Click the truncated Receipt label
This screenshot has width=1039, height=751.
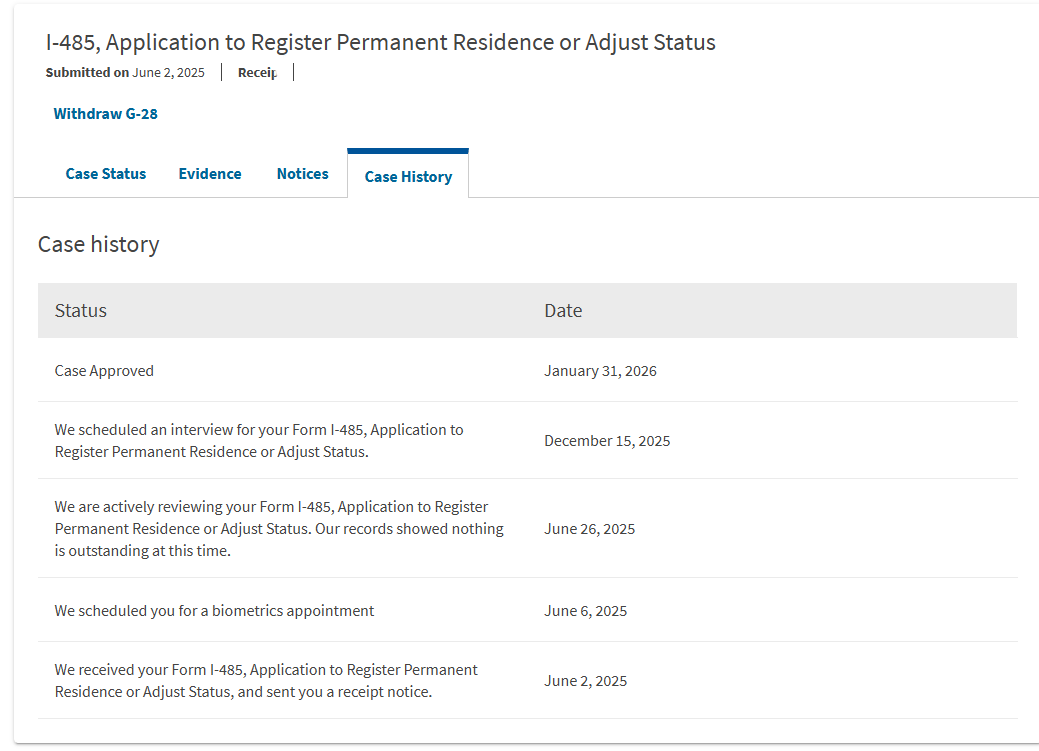(257, 73)
